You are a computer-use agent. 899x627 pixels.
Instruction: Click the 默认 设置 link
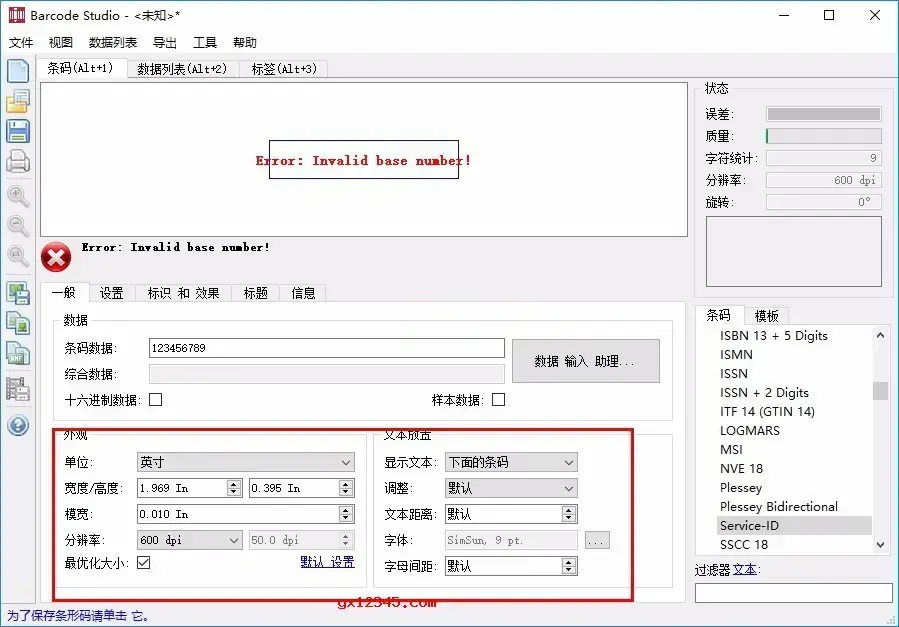(327, 562)
